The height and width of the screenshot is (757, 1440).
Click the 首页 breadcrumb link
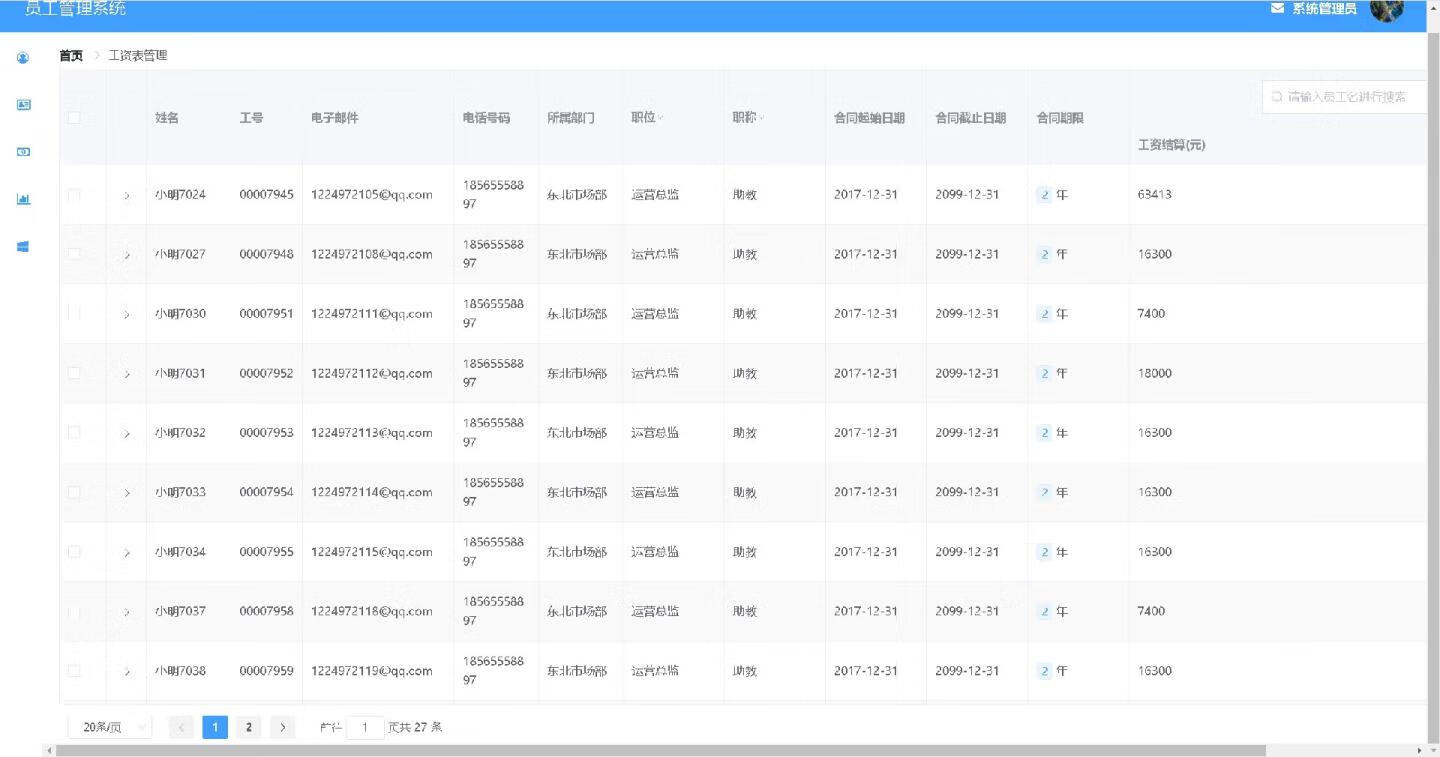[71, 56]
